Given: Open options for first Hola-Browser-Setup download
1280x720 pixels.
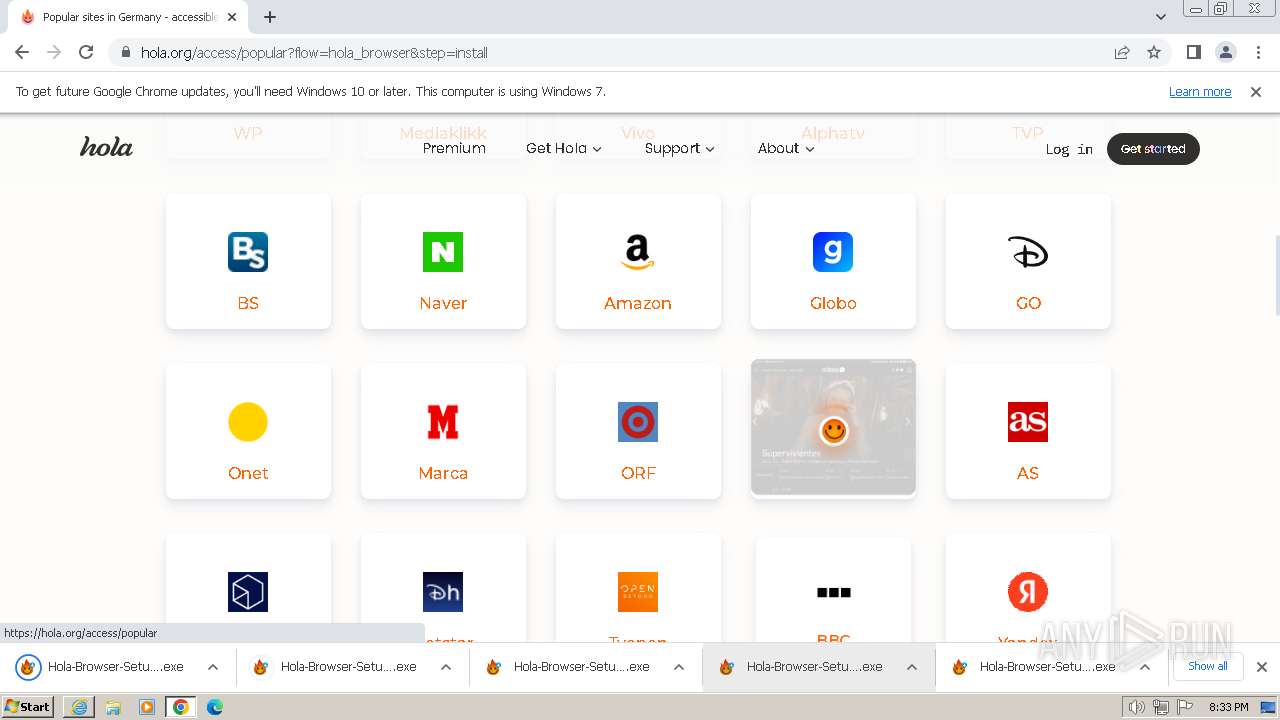Looking at the screenshot, I should (213, 667).
